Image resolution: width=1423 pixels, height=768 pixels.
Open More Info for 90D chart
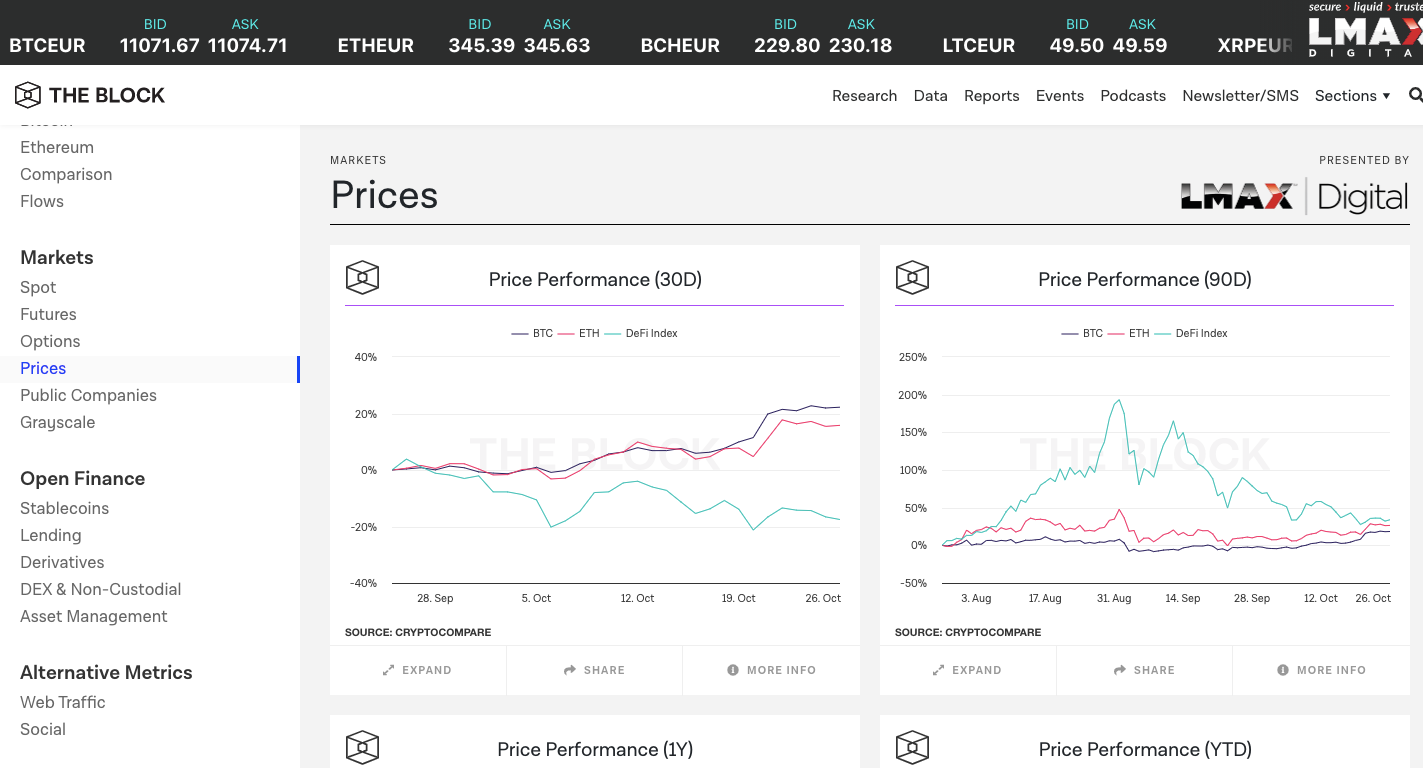[1321, 670]
